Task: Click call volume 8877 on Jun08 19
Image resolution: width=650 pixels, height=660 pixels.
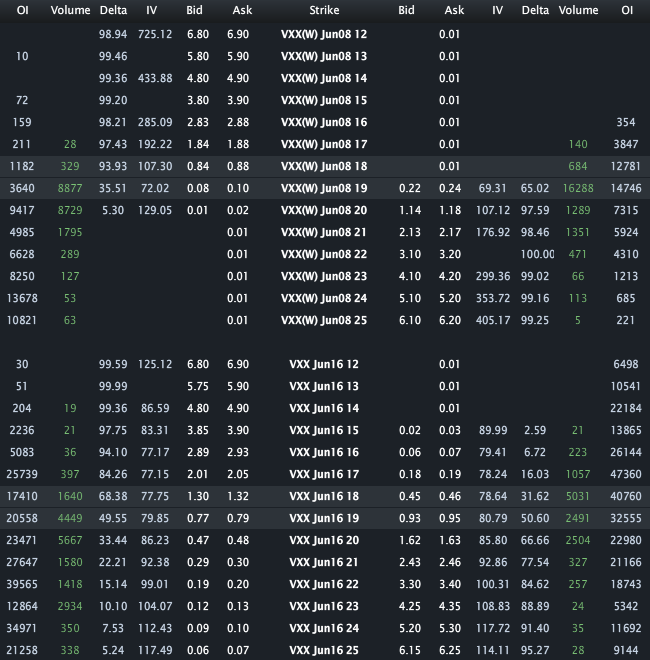Action: click(x=70, y=188)
